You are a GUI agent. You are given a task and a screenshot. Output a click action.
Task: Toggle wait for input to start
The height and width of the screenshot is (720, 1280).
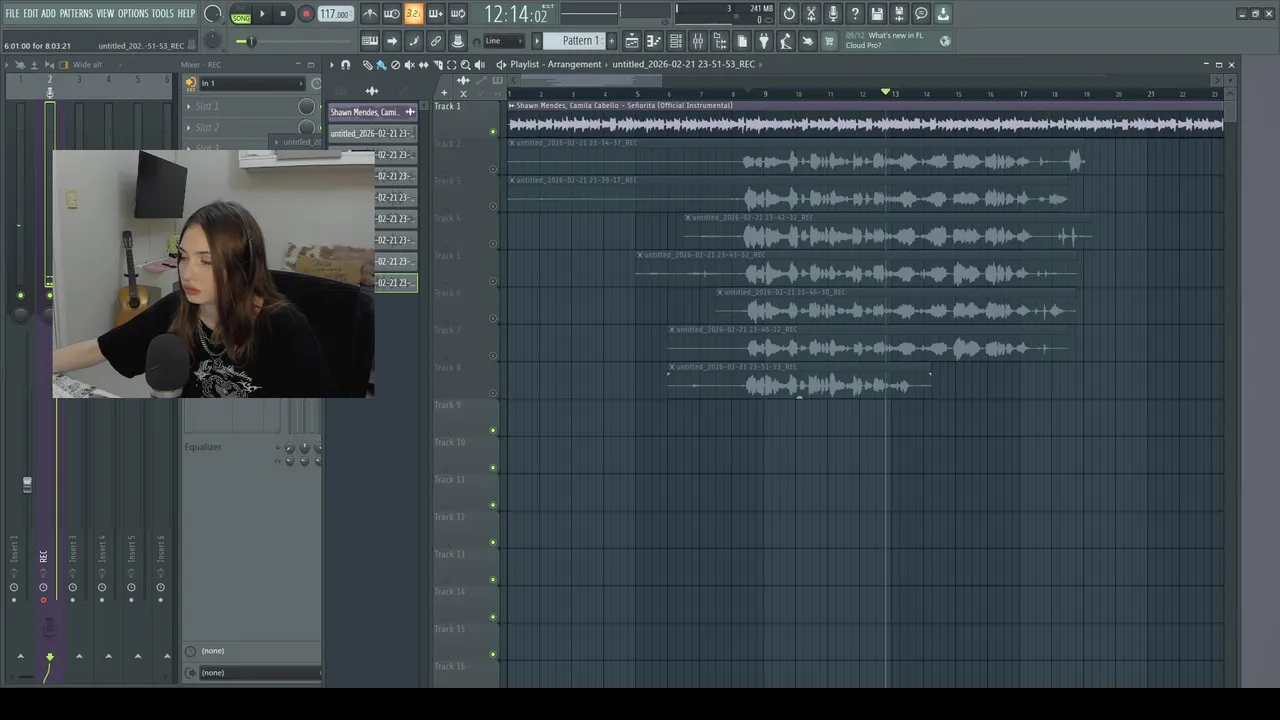[392, 14]
